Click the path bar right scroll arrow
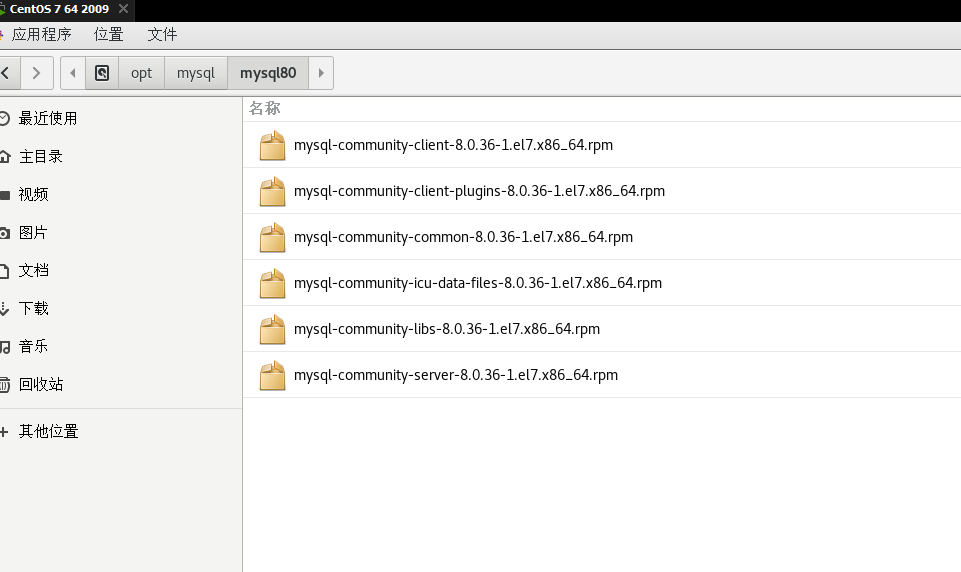This screenshot has width=961, height=572. pos(320,73)
